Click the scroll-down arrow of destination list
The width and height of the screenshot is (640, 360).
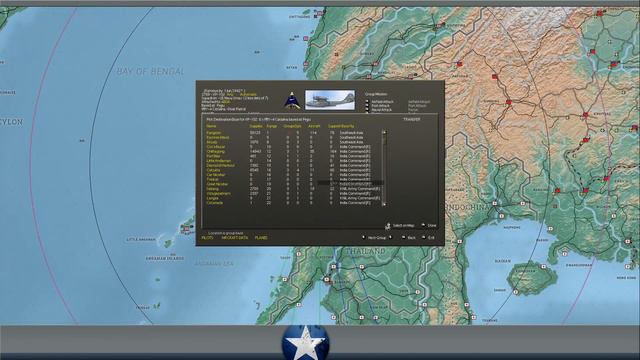click(384, 204)
